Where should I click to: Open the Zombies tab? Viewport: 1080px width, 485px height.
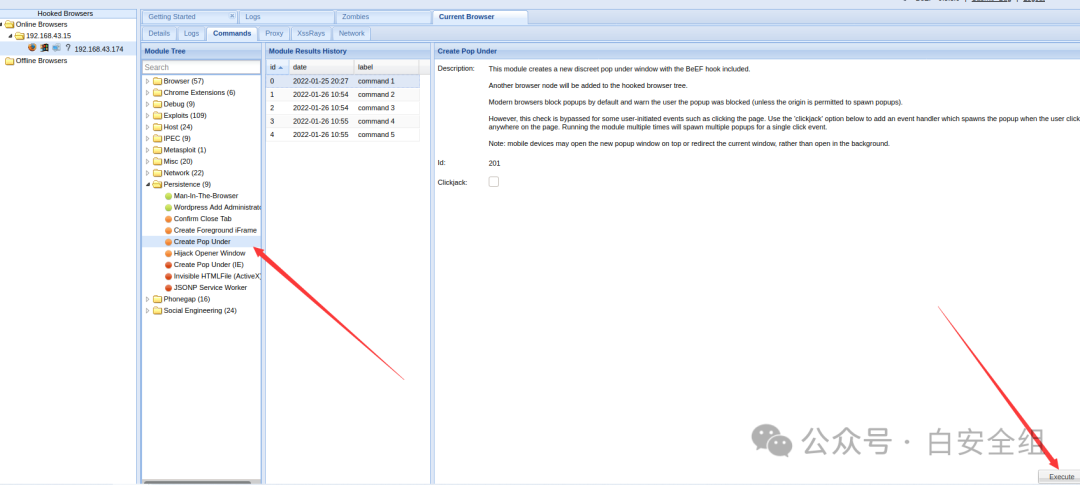[x=383, y=17]
